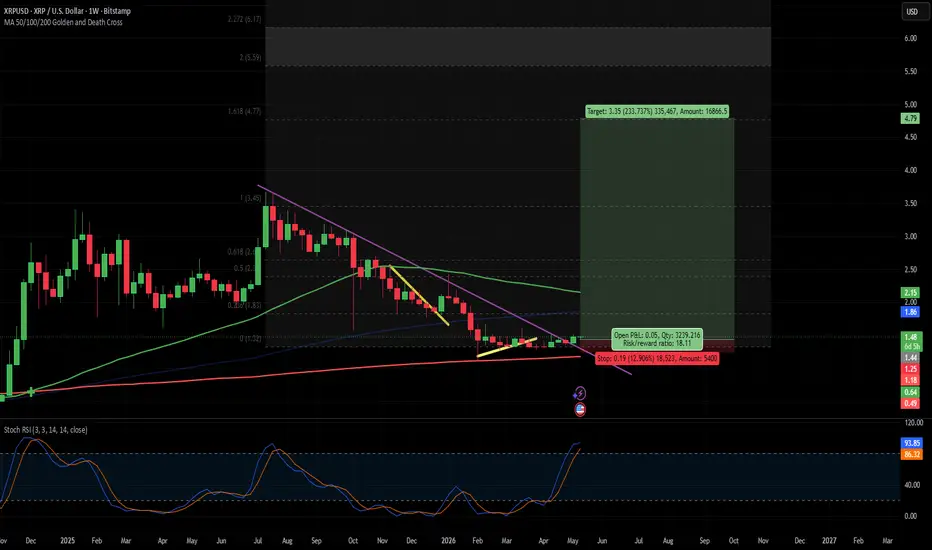Click the 2027 label on time axis

(x=829, y=541)
